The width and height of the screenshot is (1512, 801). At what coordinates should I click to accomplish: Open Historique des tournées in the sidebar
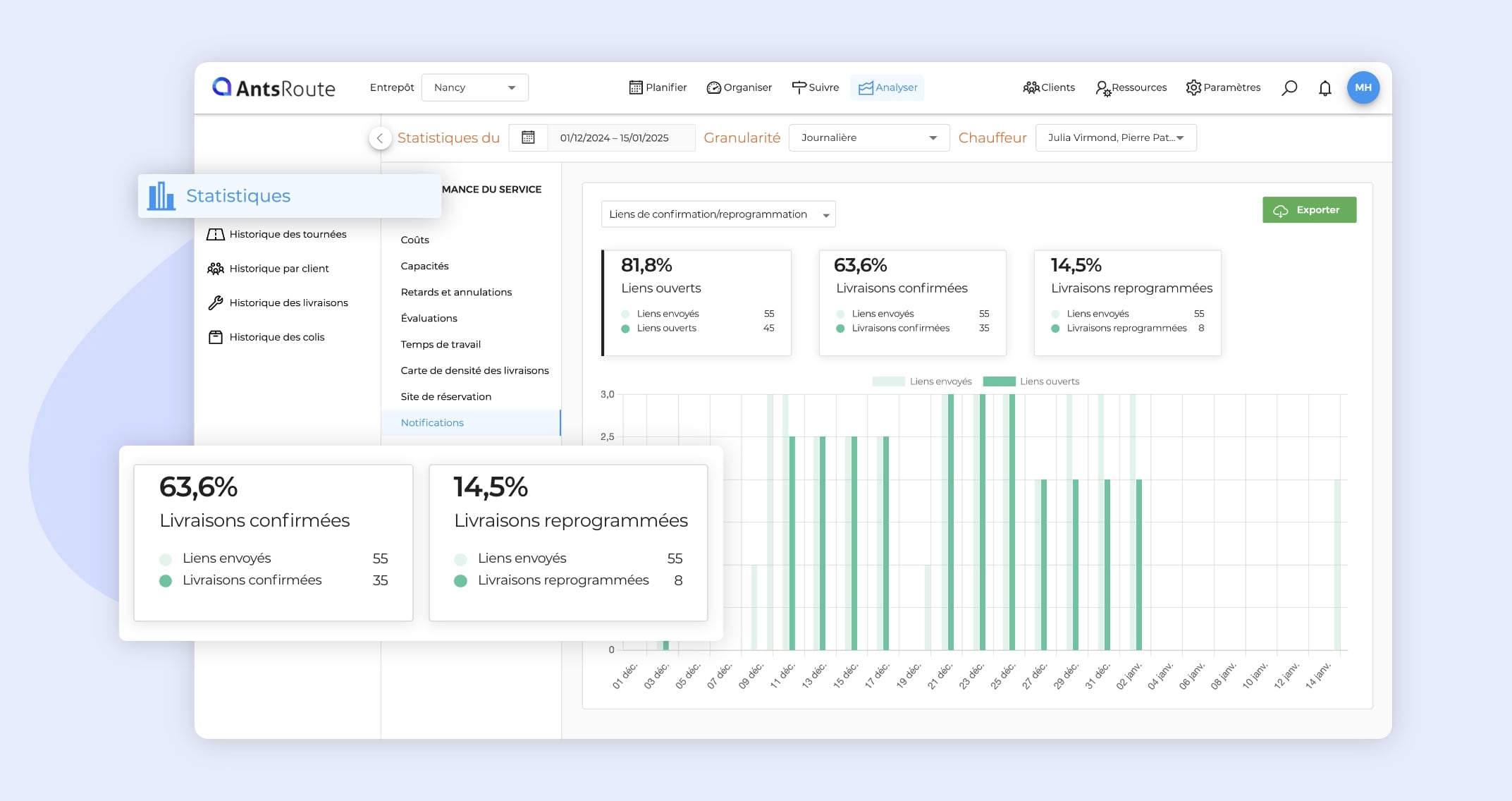click(287, 234)
